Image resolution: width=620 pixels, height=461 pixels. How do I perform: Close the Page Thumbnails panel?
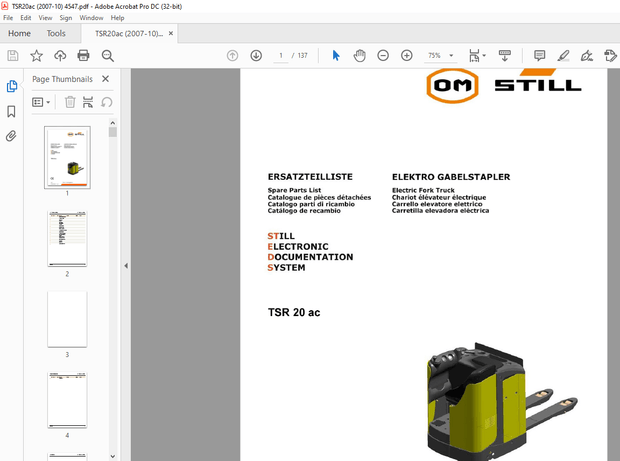pyautogui.click(x=105, y=79)
